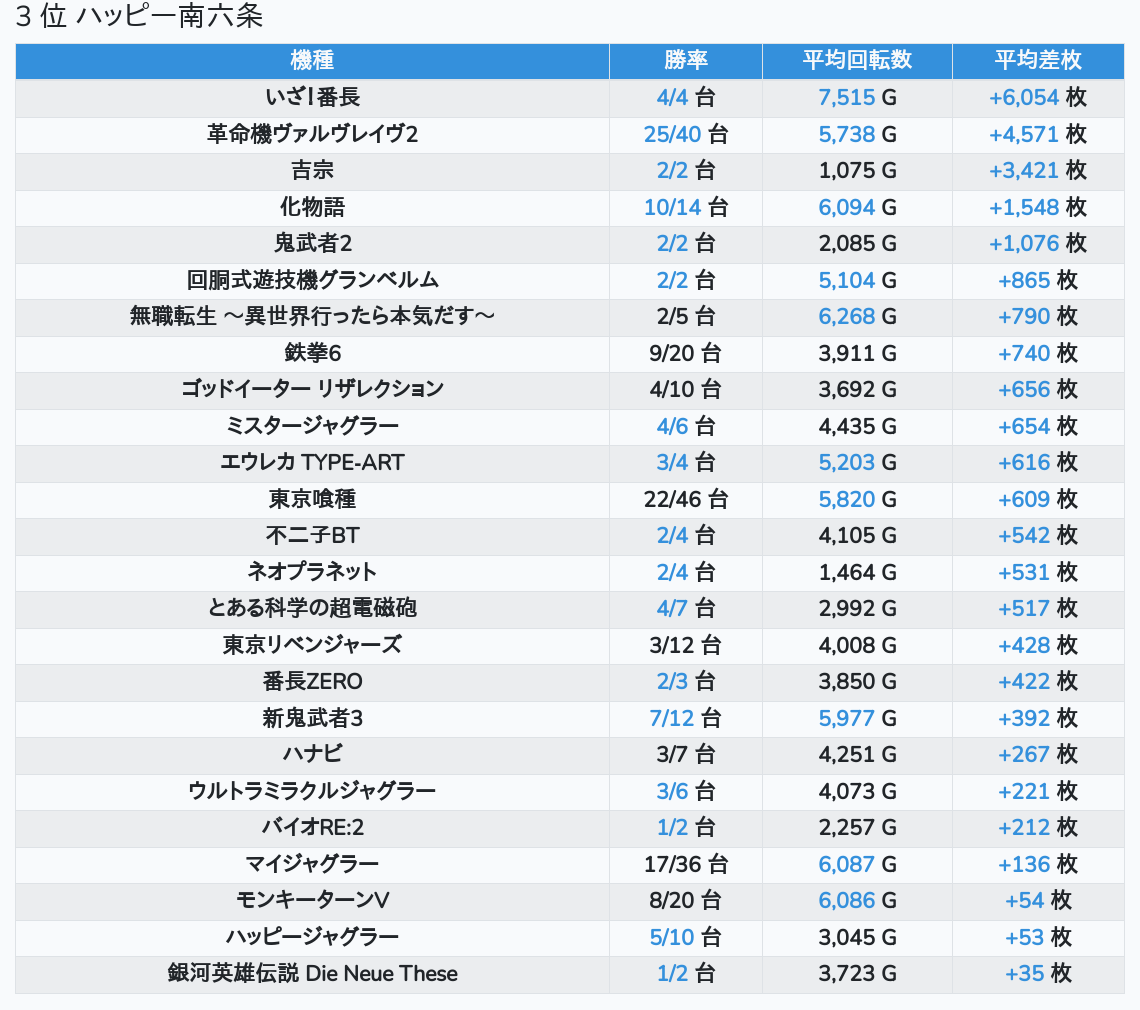Click the 東京喰種 machine name

point(312,499)
